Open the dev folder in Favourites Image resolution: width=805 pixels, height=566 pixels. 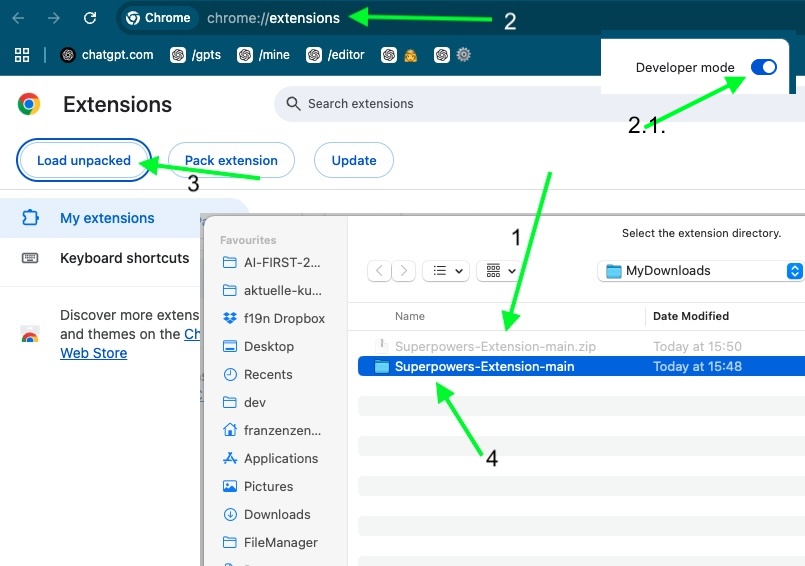(x=244, y=402)
